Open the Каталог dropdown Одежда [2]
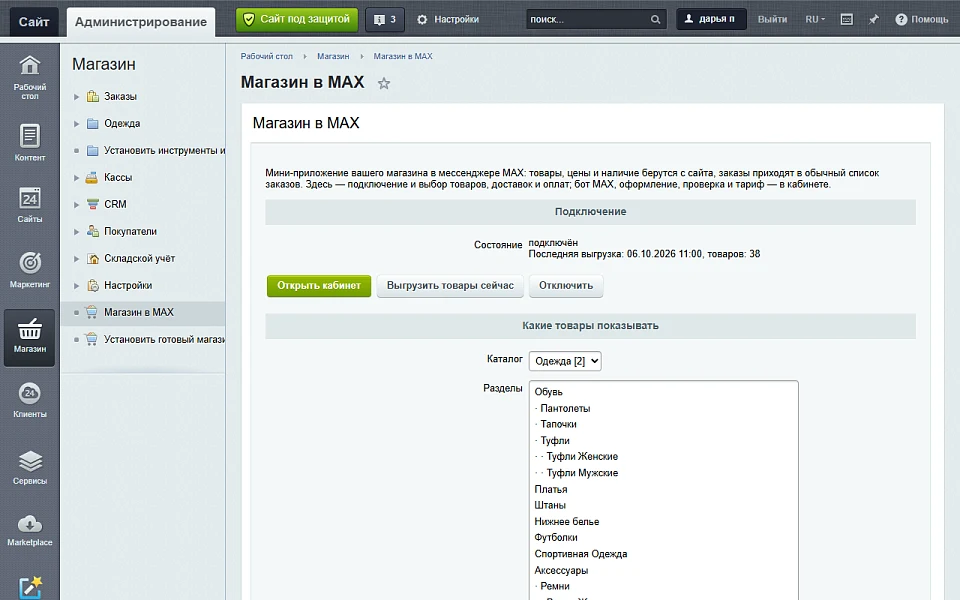 click(x=565, y=361)
